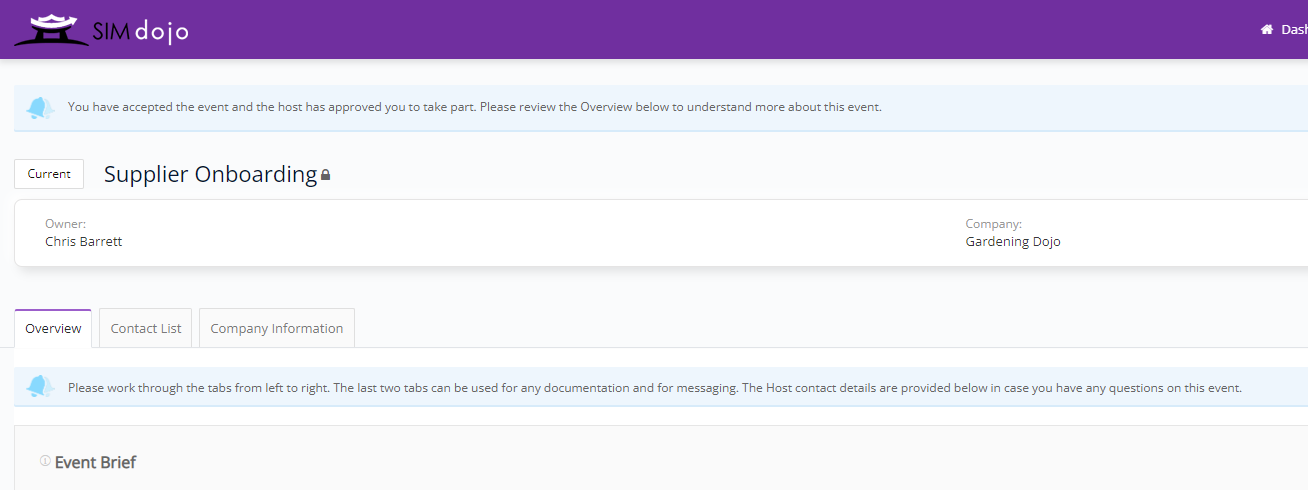
Task: Click the Supplier Onboarding event title
Action: [210, 174]
